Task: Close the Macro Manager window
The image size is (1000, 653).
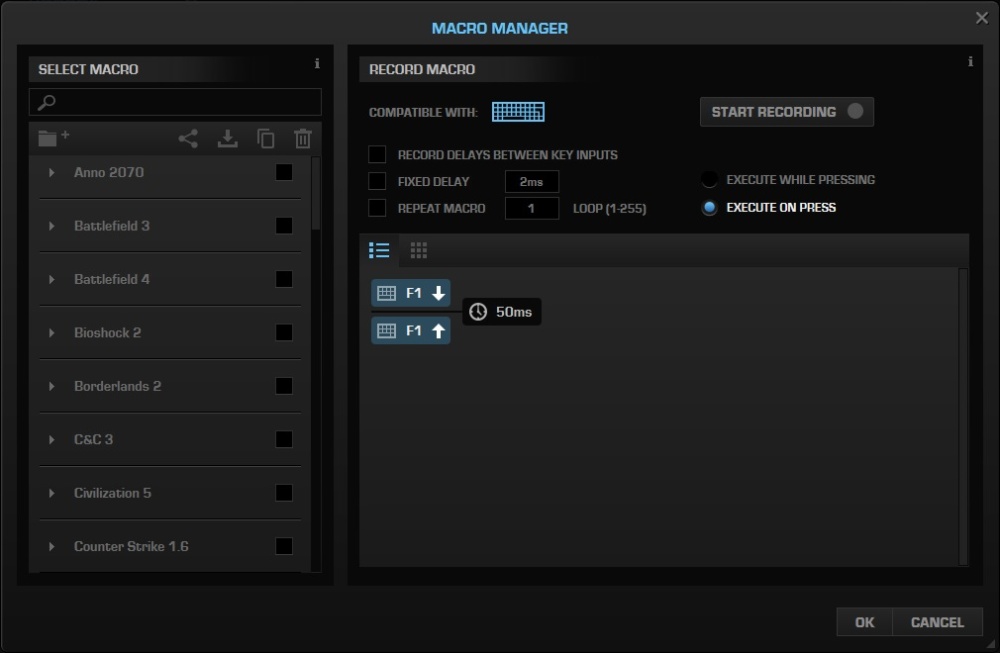Action: pos(982,18)
